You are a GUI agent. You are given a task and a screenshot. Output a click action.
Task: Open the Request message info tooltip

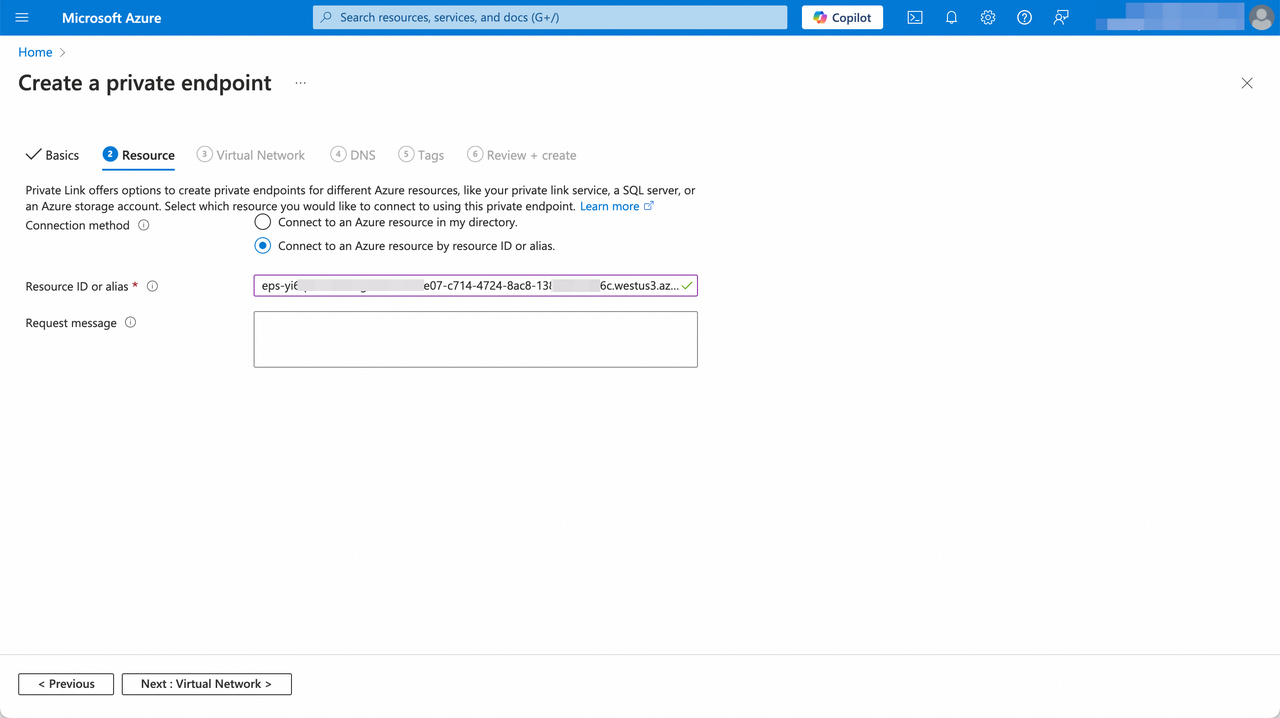pos(130,322)
